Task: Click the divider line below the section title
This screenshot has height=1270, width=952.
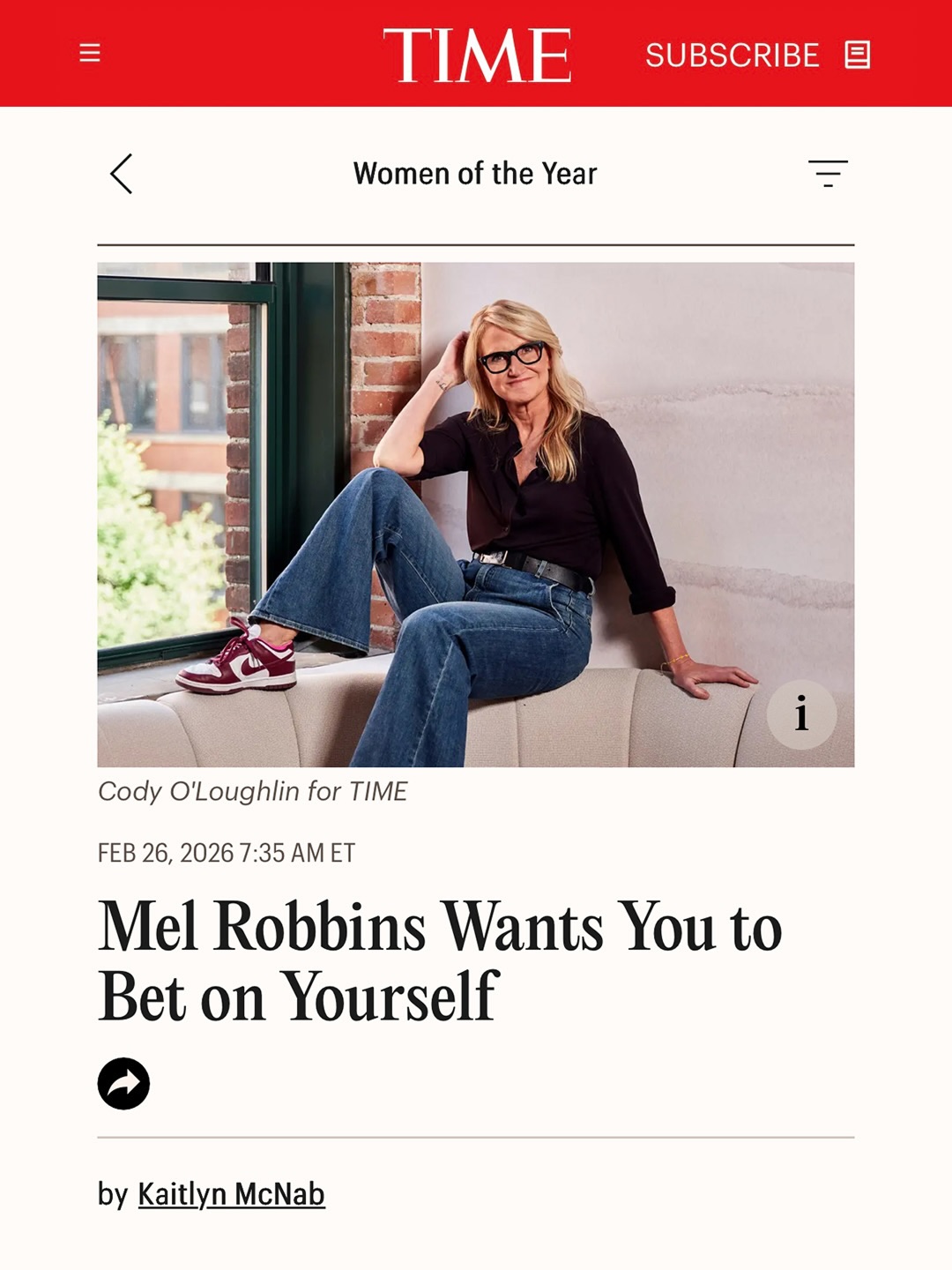Action: (476, 244)
